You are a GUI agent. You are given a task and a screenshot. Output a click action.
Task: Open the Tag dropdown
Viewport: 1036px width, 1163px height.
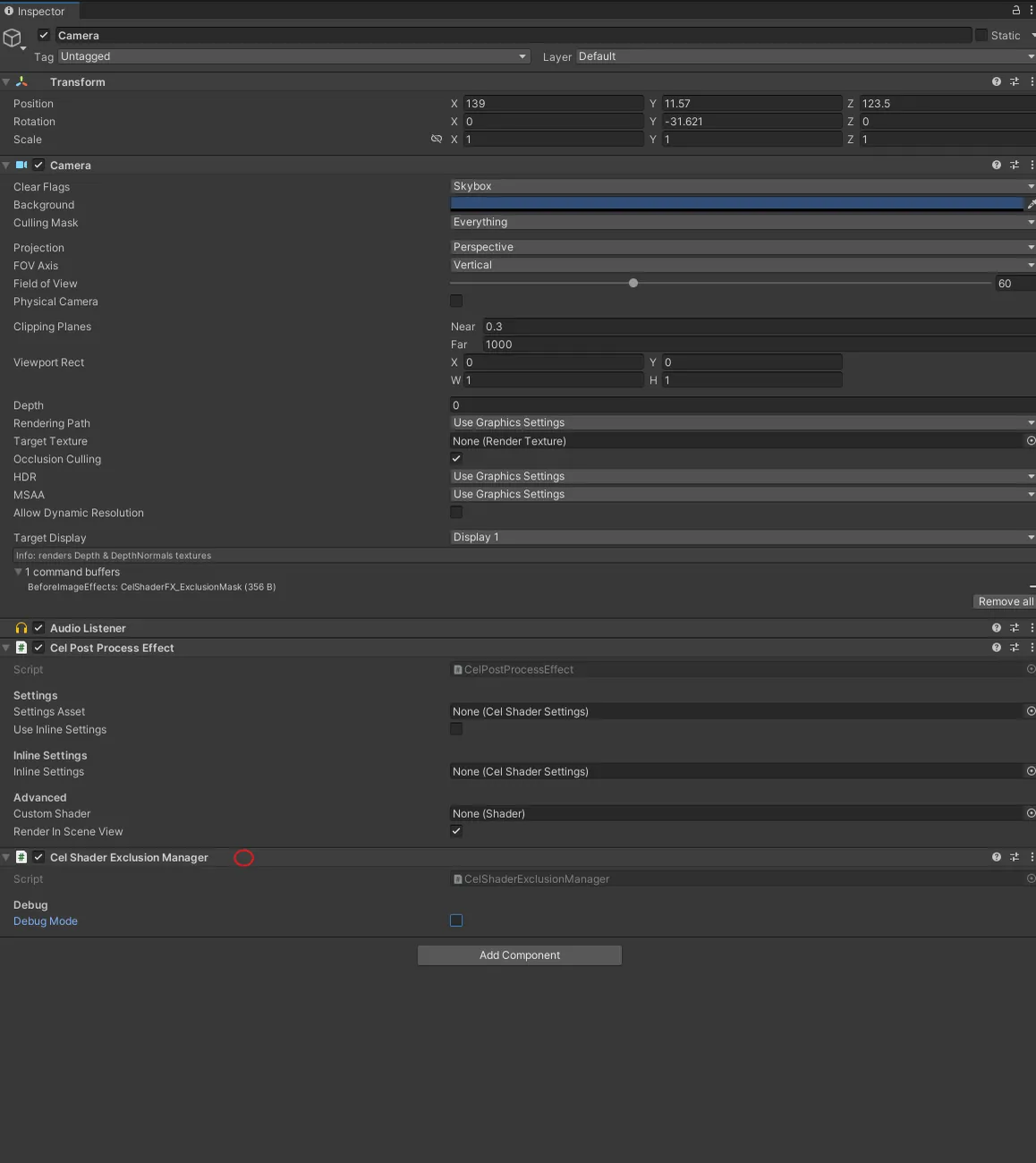click(294, 56)
